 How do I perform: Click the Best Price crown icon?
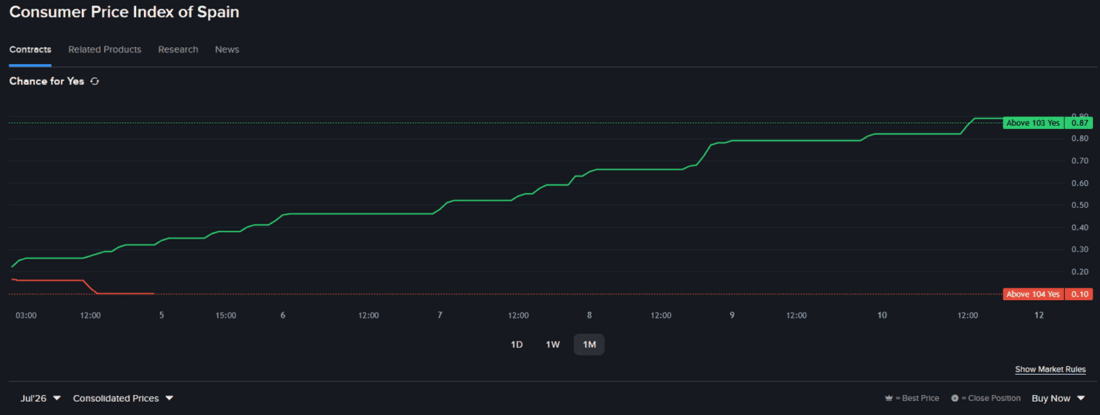coord(889,398)
